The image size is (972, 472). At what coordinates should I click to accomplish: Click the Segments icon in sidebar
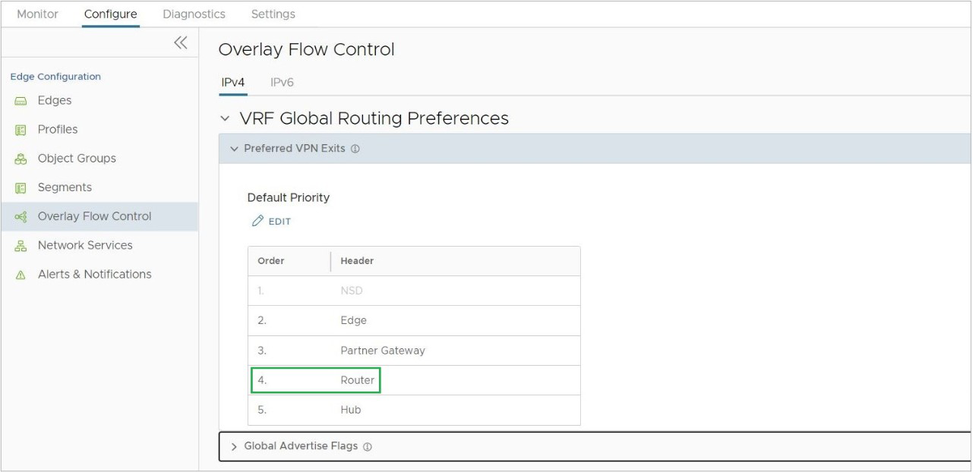tap(20, 188)
